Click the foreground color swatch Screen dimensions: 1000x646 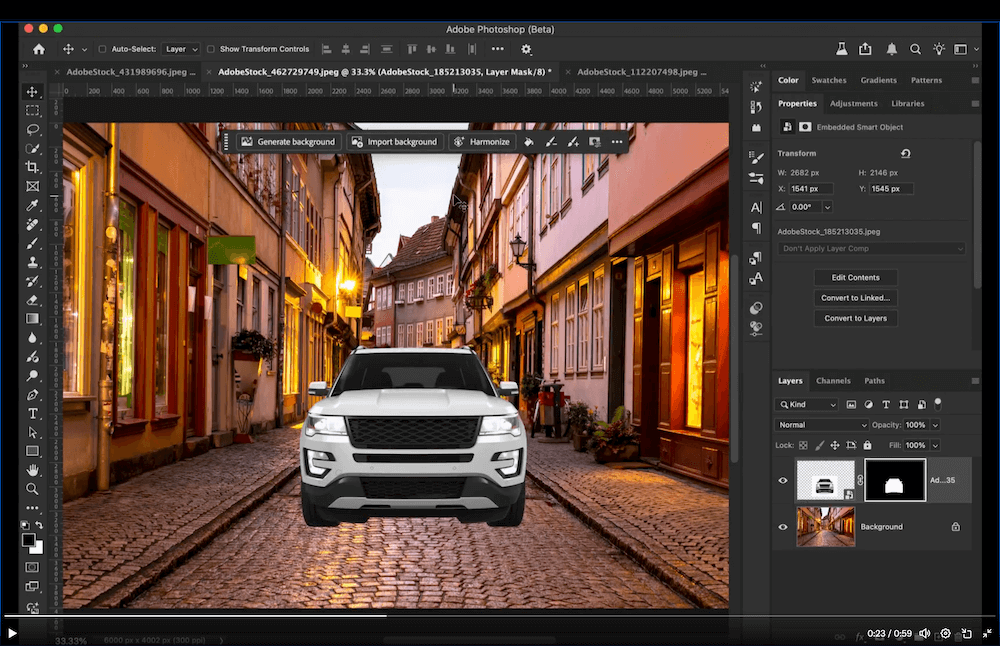[29, 539]
